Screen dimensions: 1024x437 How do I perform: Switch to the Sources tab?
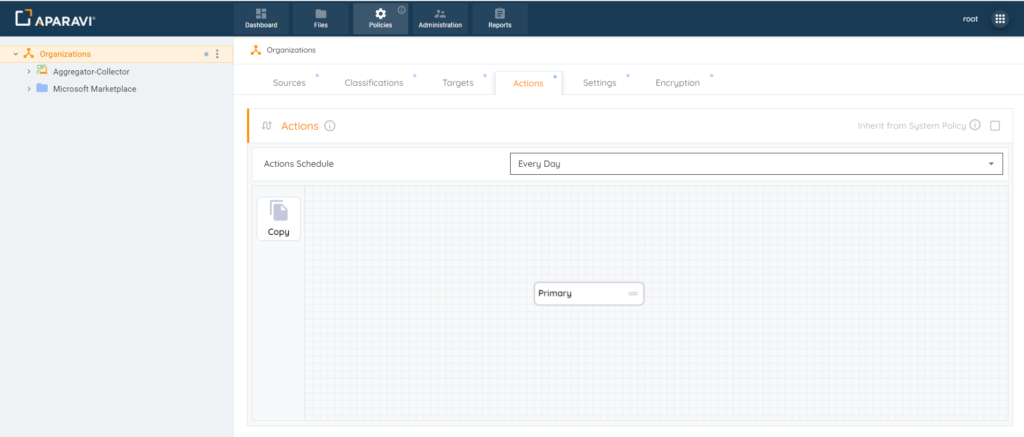[289, 83]
